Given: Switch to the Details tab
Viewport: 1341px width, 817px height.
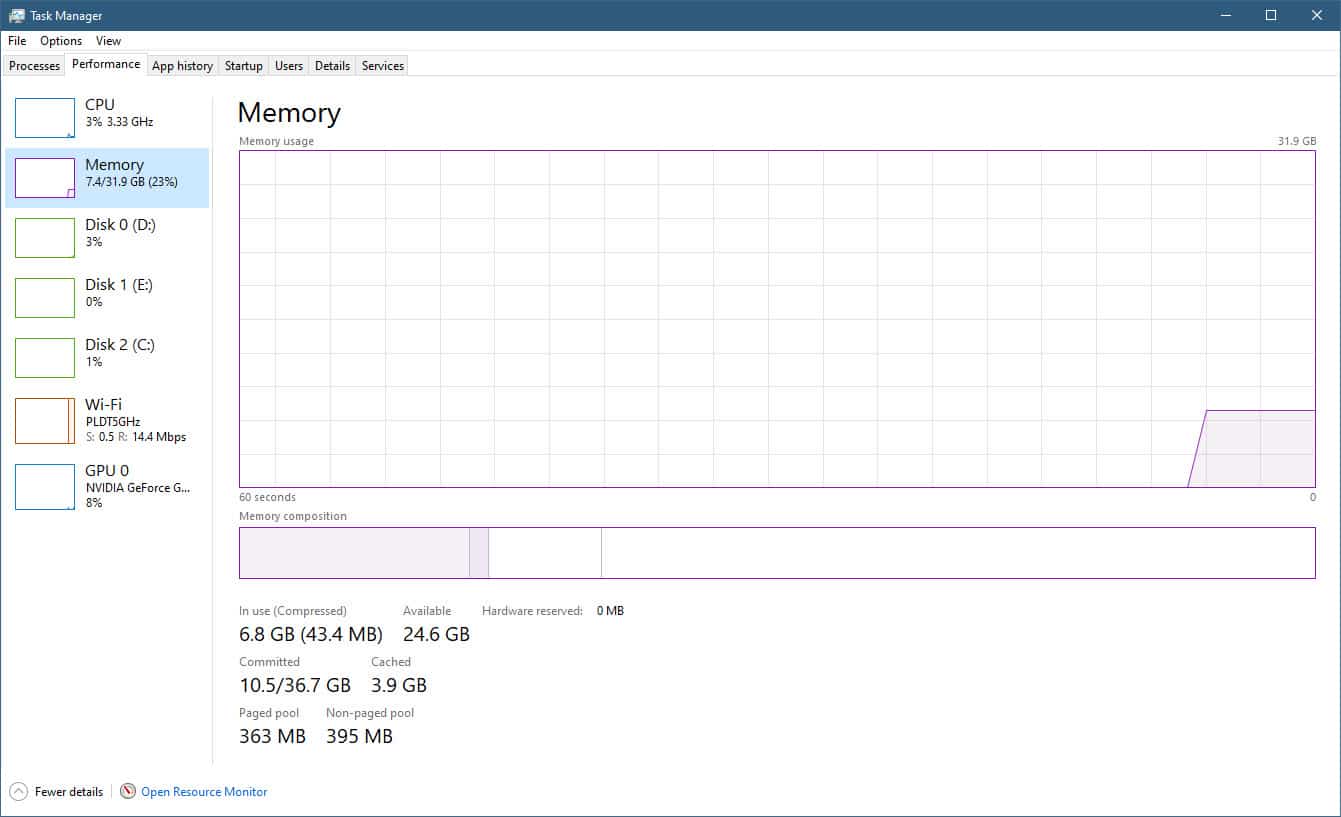Looking at the screenshot, I should click(x=332, y=66).
